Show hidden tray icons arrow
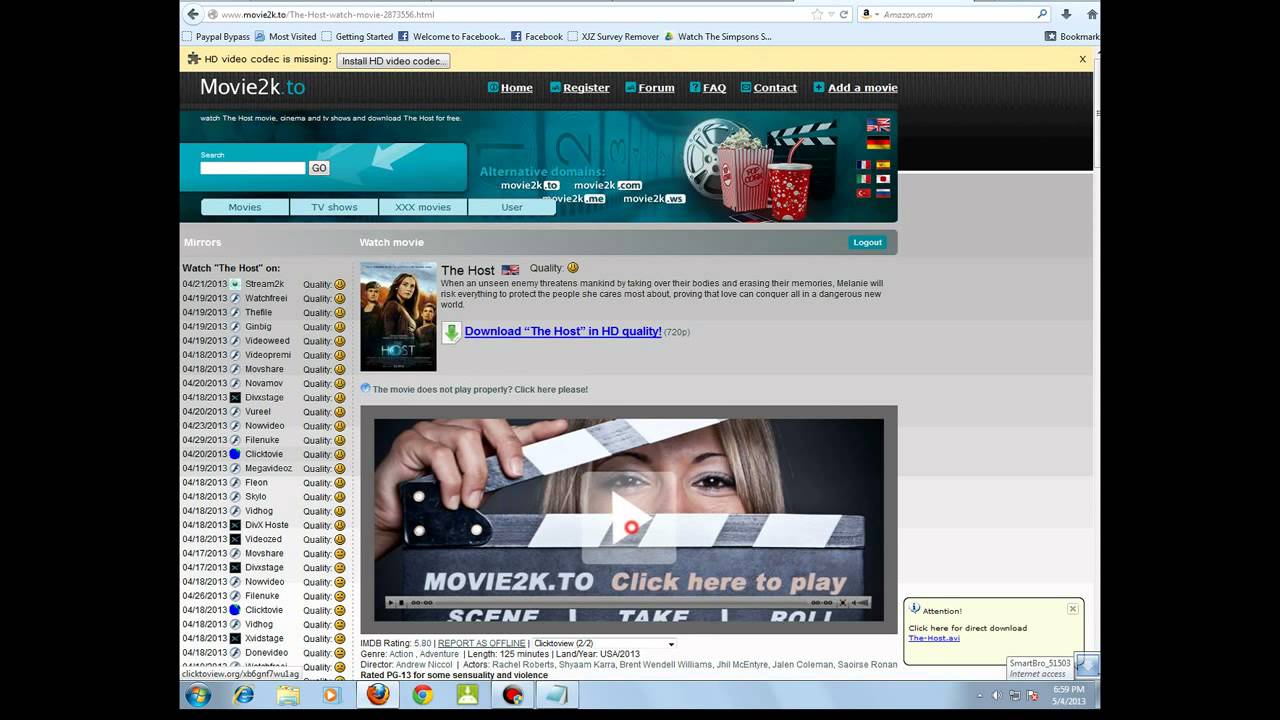Screen dimensions: 1280x720 point(979,695)
